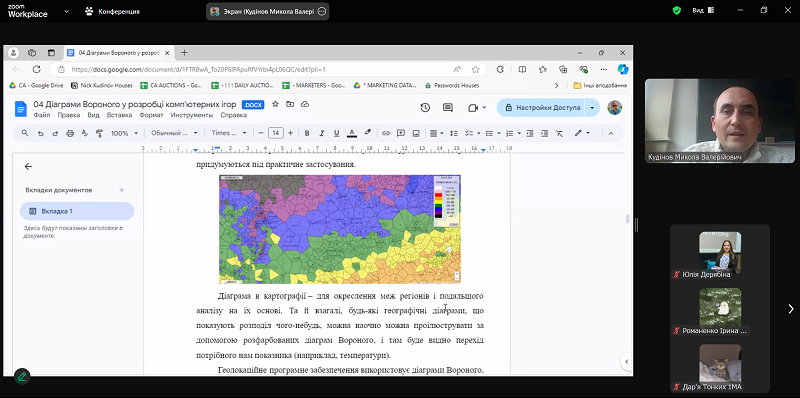Open the bulleted list dropdown
The width and height of the screenshot is (800, 398).
pyautogui.click(x=492, y=133)
